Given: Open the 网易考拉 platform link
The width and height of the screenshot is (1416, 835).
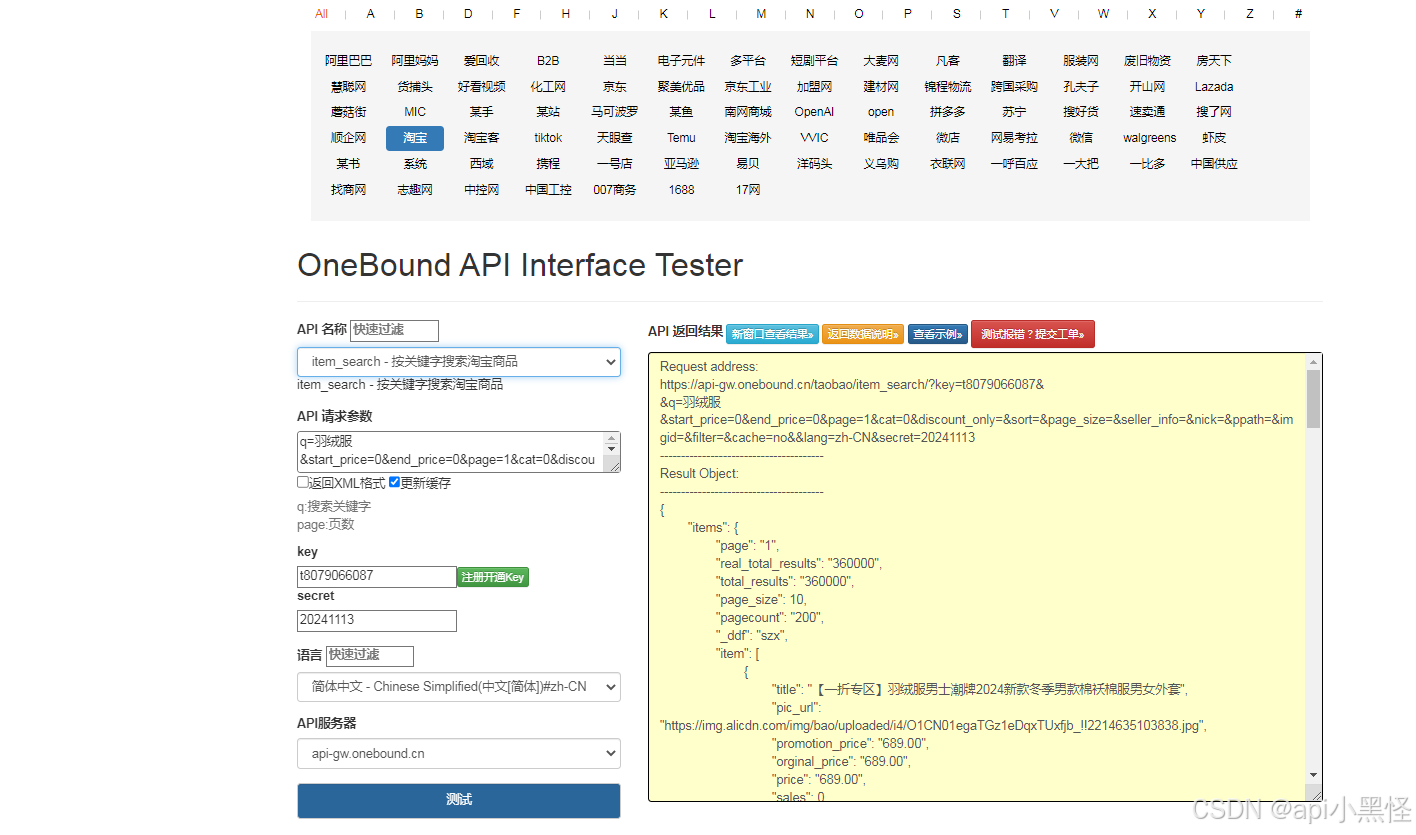Looking at the screenshot, I should (1014, 138).
